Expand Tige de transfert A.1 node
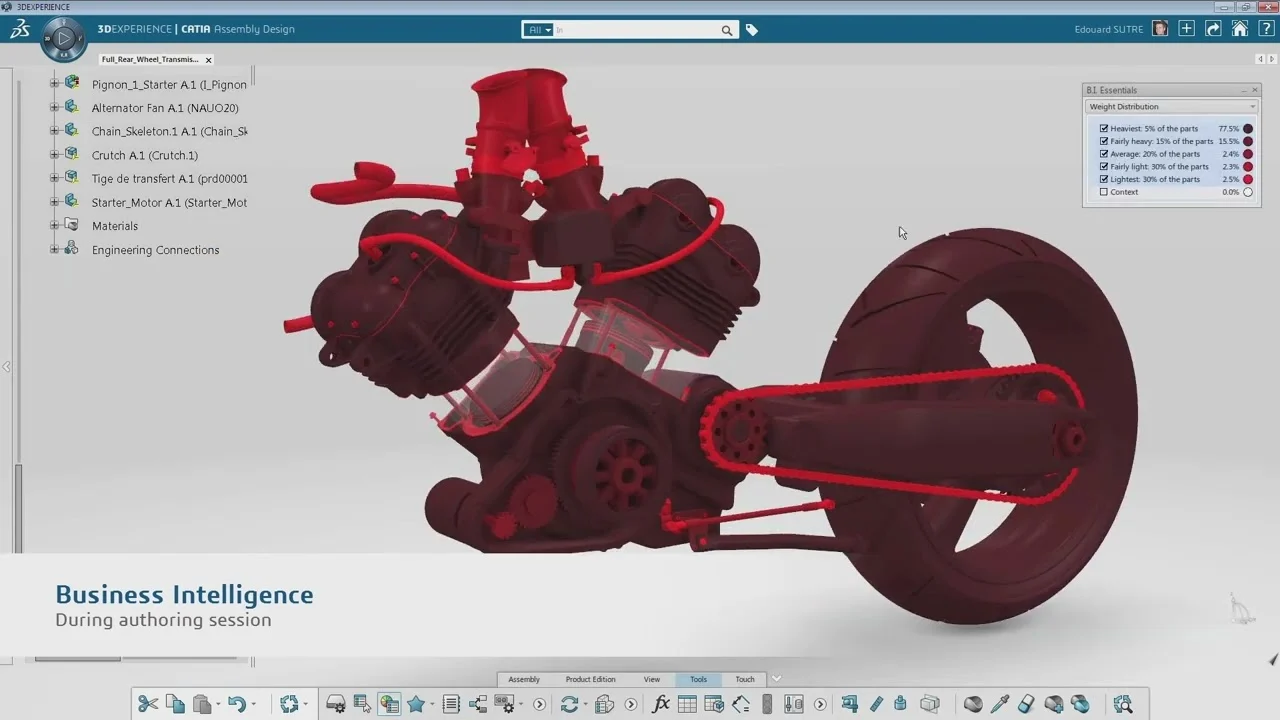The image size is (1280, 720). (54, 178)
